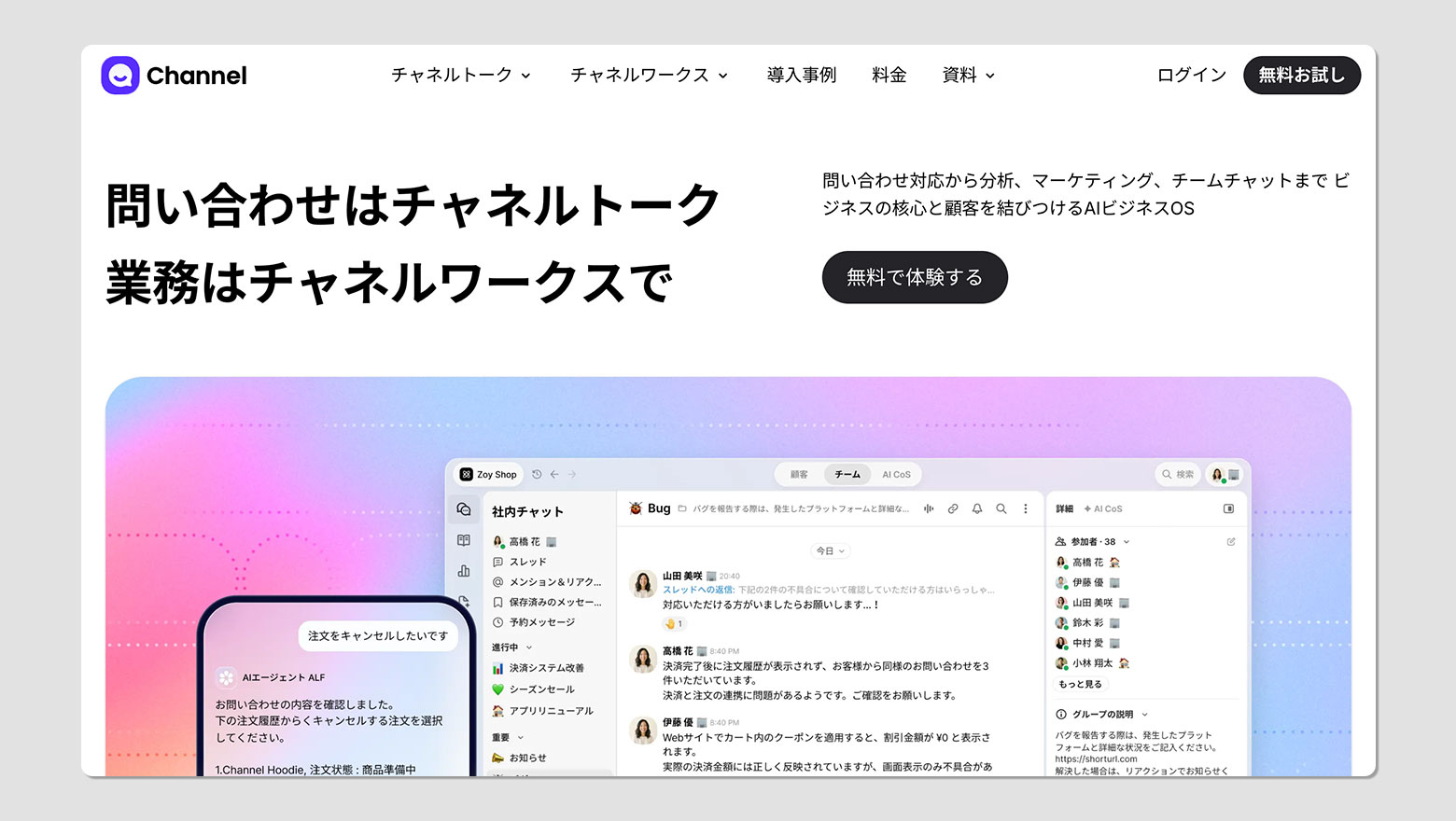
Task: Click the back arrow in app header
Action: coord(554,474)
